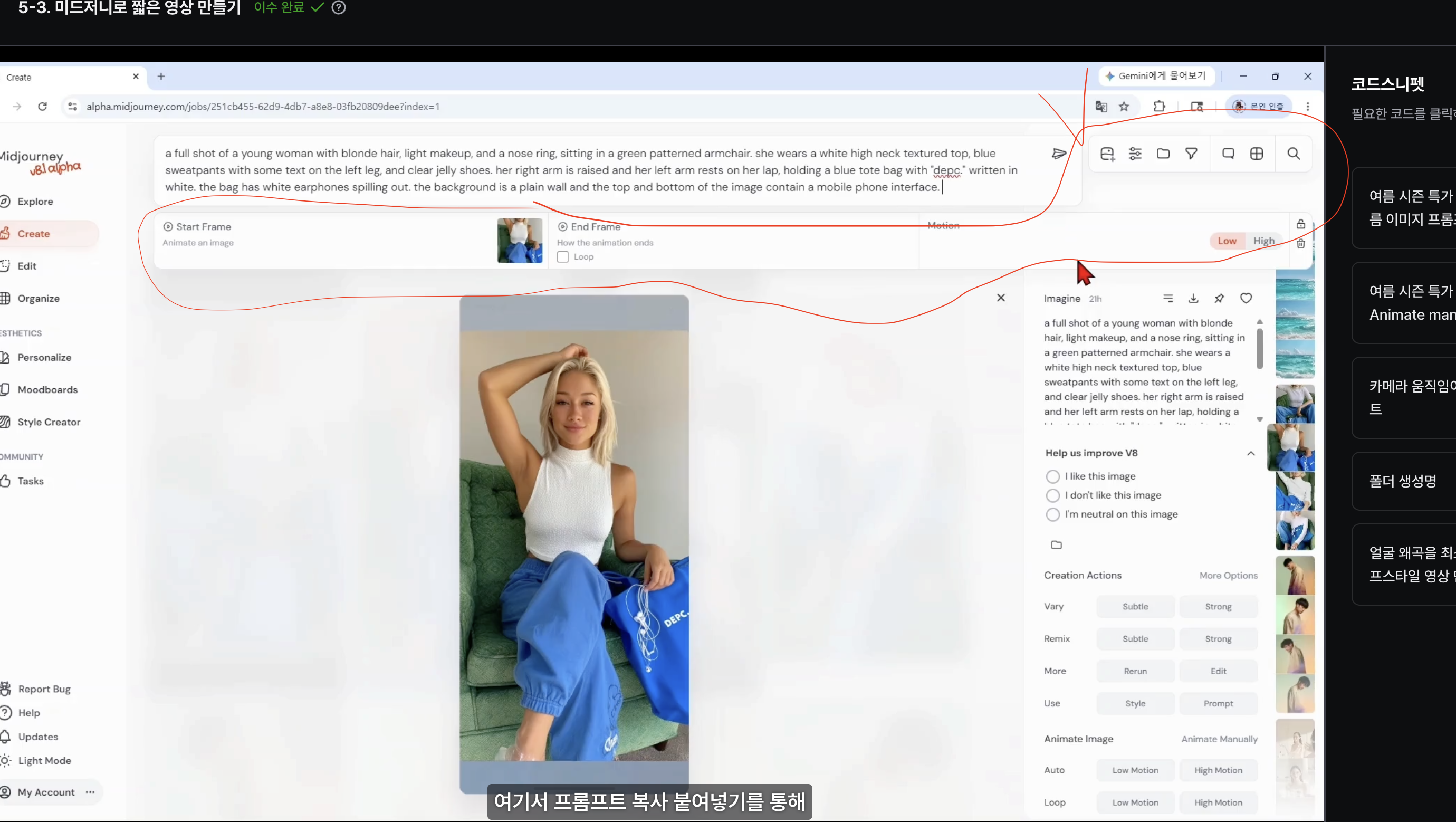This screenshot has height=822, width=1456.
Task: Open the My Account ellipsis options
Action: [x=90, y=792]
